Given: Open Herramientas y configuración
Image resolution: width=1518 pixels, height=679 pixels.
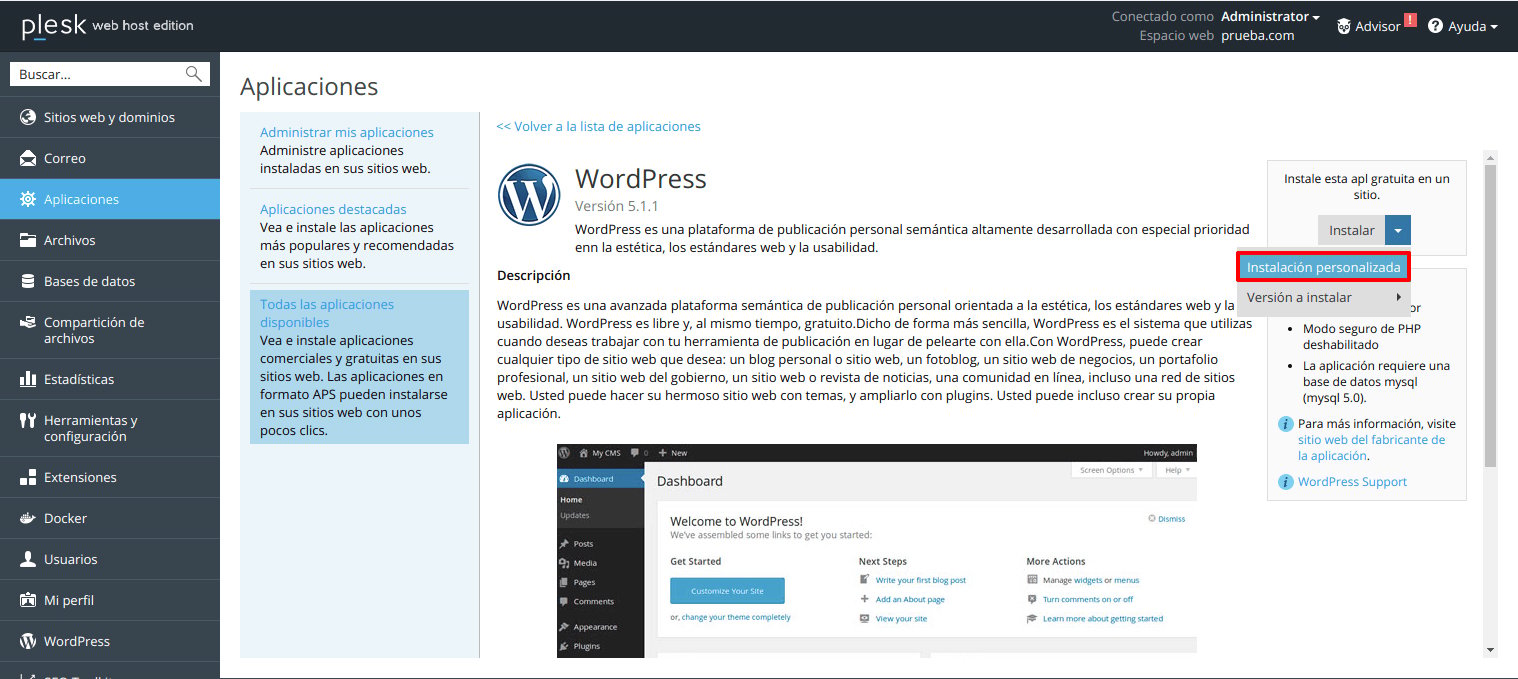Looking at the screenshot, I should tap(110, 428).
